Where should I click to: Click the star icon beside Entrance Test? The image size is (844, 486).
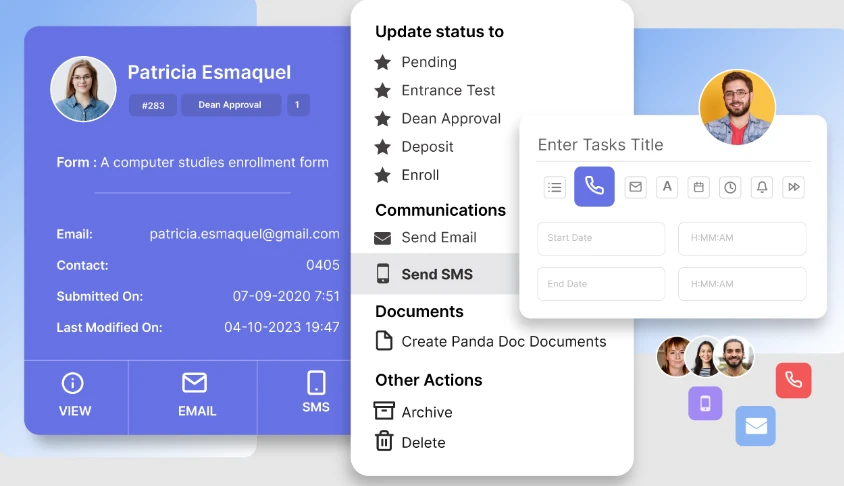(383, 90)
